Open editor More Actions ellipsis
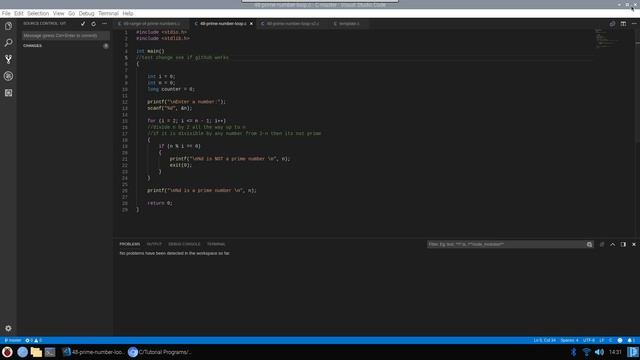Viewport: 640px width, 360px height. point(634,24)
